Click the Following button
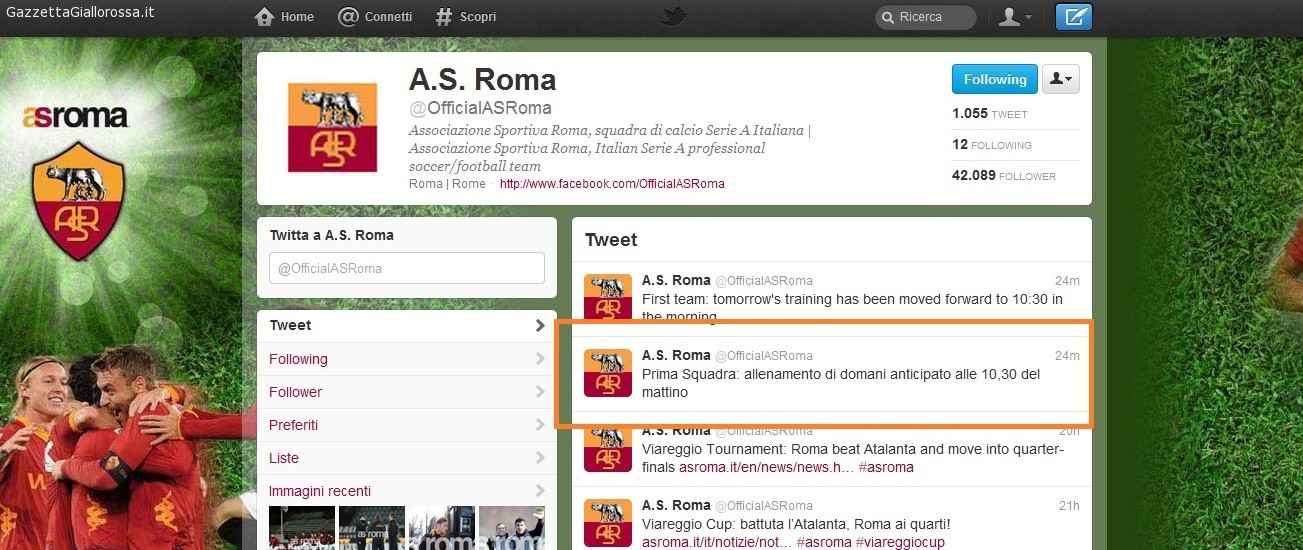Screen dimensions: 1303x550 pyautogui.click(x=995, y=79)
